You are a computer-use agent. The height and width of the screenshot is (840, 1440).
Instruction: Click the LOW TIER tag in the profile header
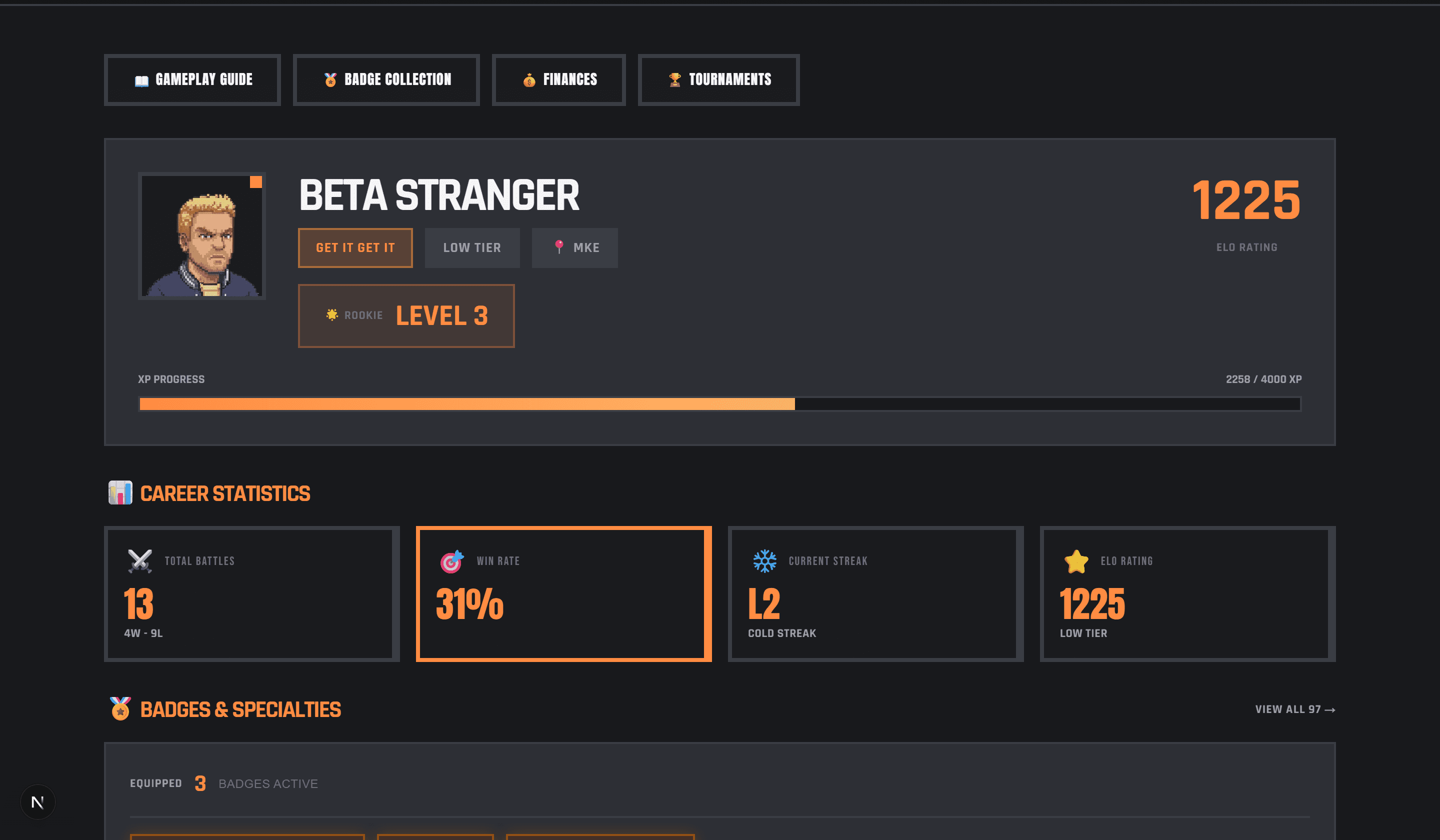pyautogui.click(x=472, y=247)
